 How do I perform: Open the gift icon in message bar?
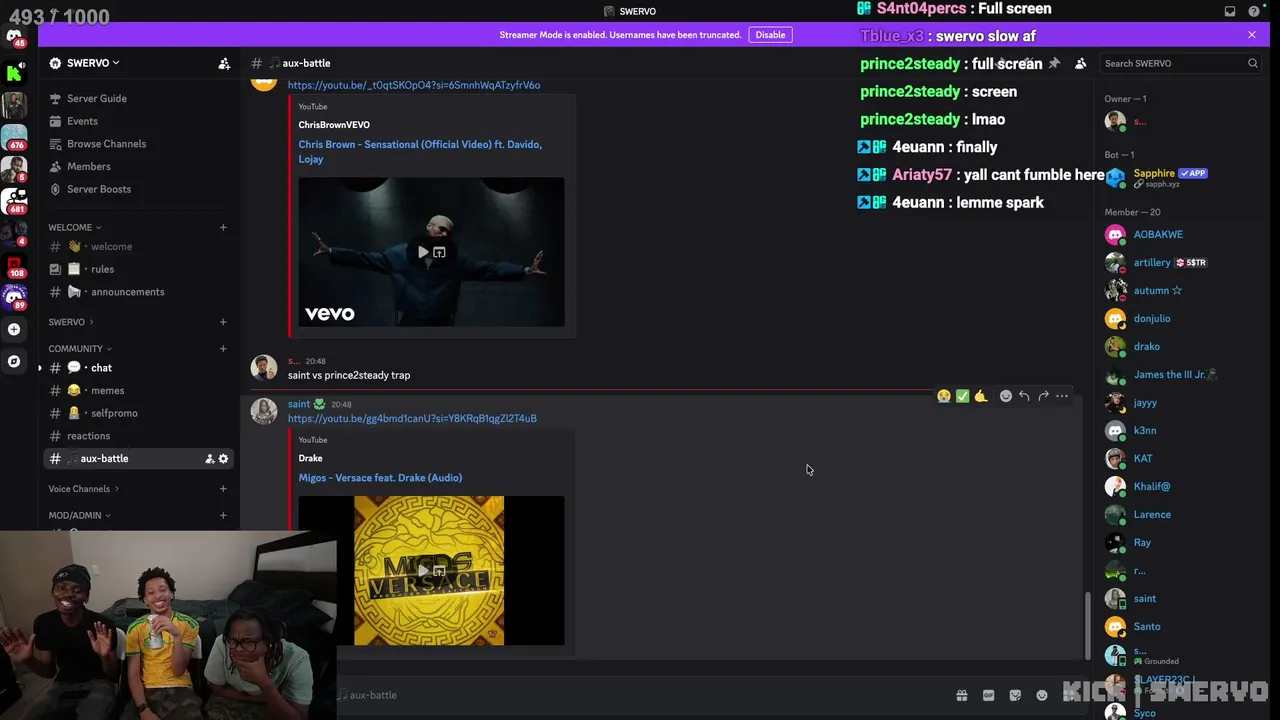[962, 695]
